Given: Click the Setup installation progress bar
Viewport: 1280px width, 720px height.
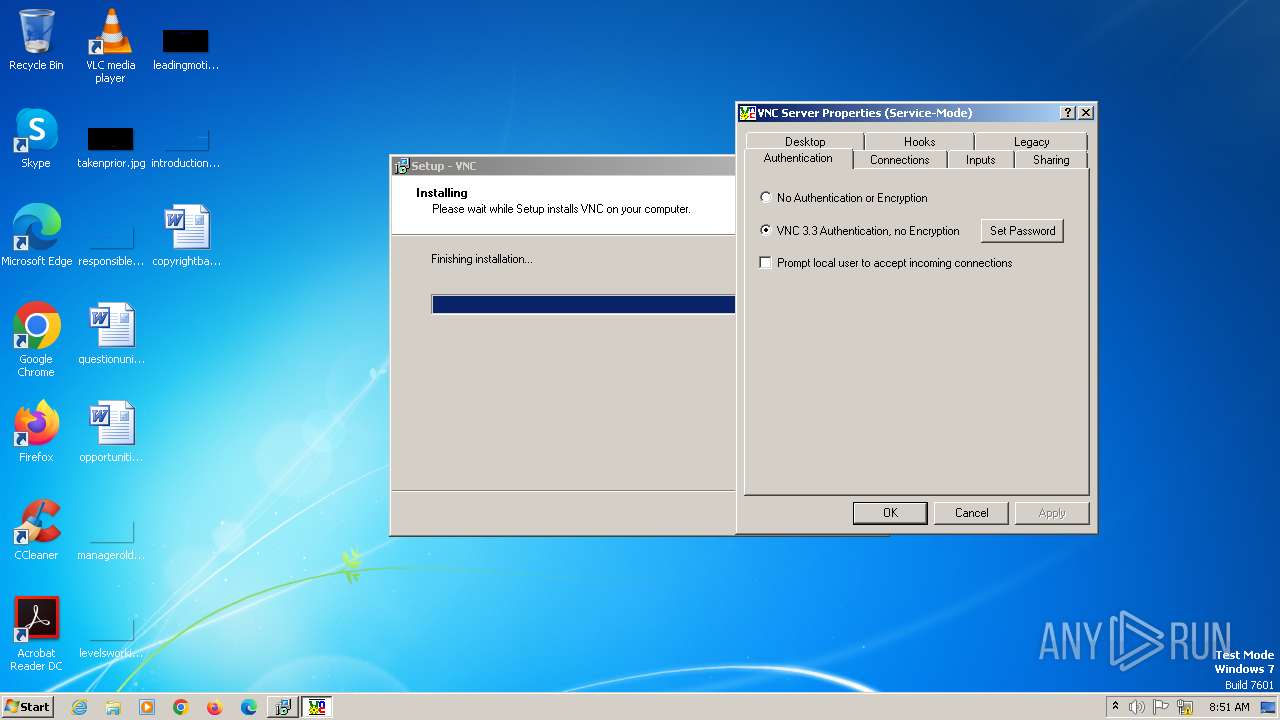Looking at the screenshot, I should (583, 304).
